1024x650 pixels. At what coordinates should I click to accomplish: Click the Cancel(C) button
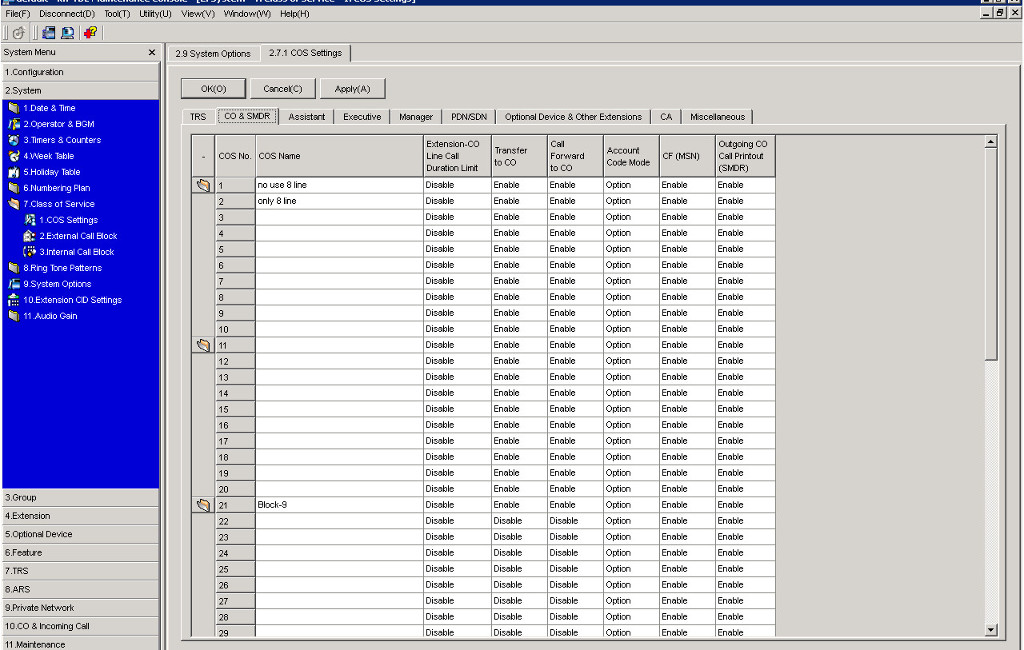point(283,89)
